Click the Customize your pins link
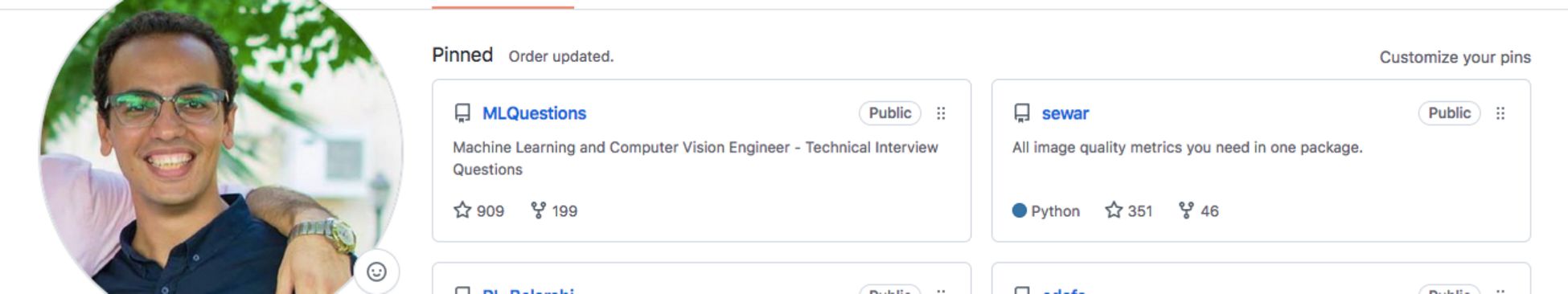This screenshot has width=1568, height=294. tap(1455, 57)
